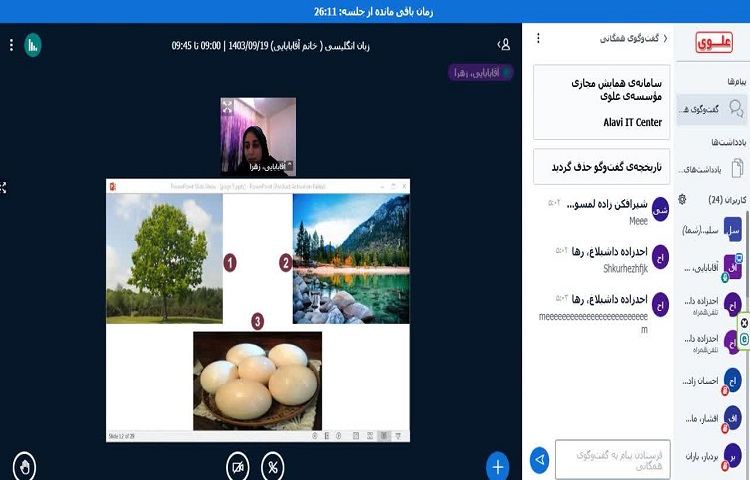Viewport: 750px width, 480px height.
Task: Click the webcam video thumbnail of presenter
Action: [258, 136]
